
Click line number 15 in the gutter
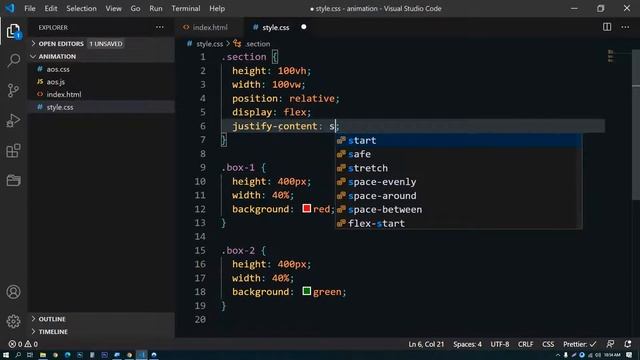click(200, 250)
